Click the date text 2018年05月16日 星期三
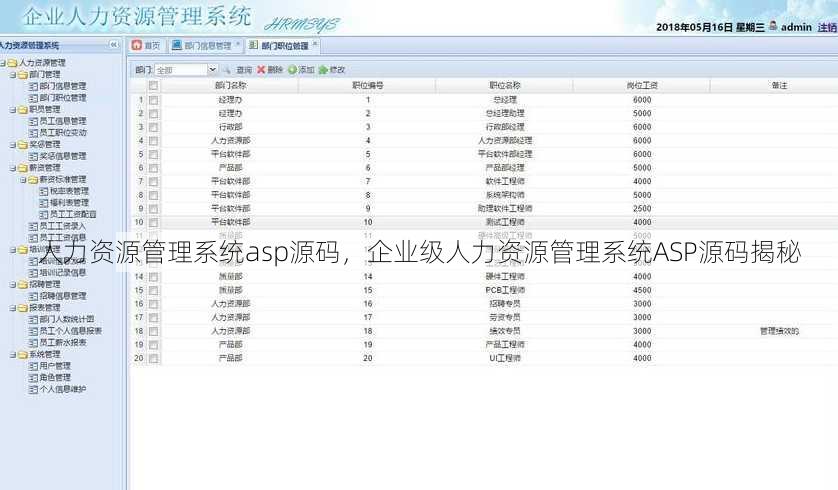This screenshot has width=838, height=490. (x=710, y=27)
